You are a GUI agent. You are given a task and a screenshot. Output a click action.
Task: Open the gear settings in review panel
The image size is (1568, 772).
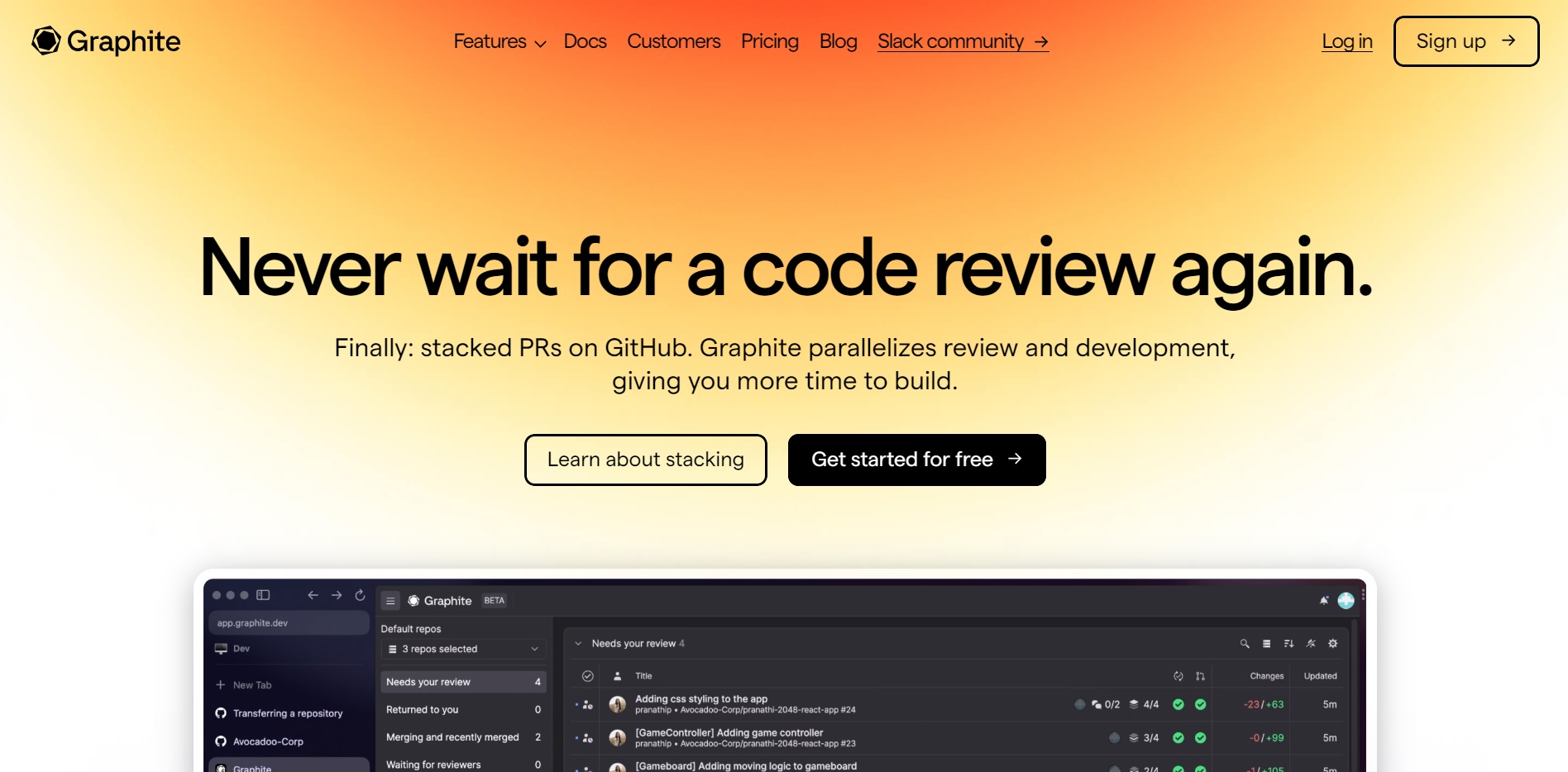tap(1333, 644)
